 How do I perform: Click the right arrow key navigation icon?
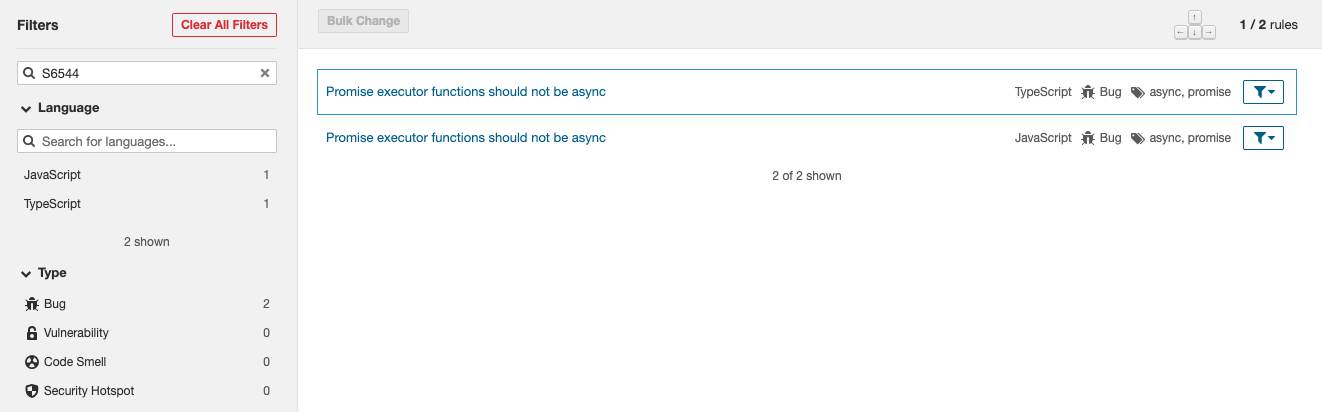(1209, 33)
